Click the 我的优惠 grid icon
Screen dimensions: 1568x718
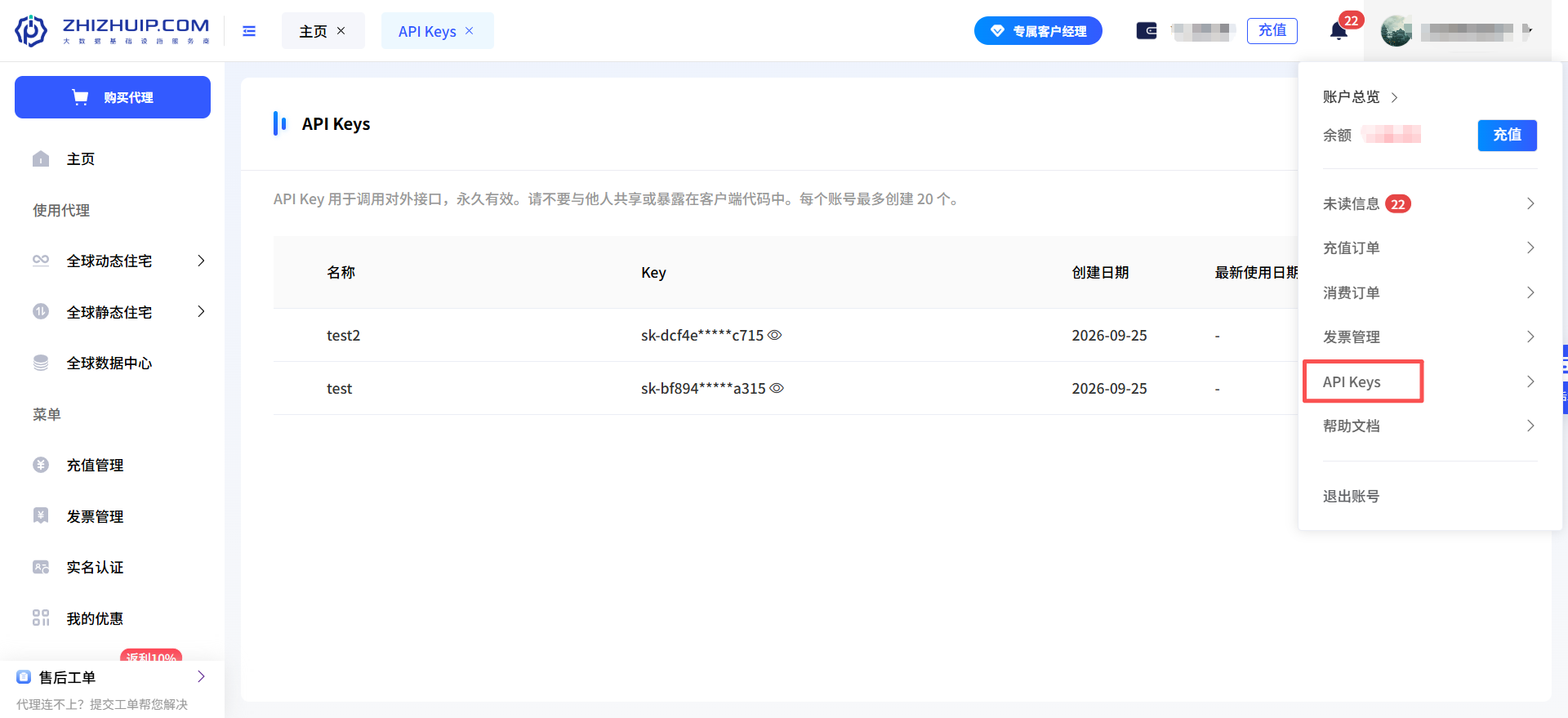pyautogui.click(x=41, y=618)
